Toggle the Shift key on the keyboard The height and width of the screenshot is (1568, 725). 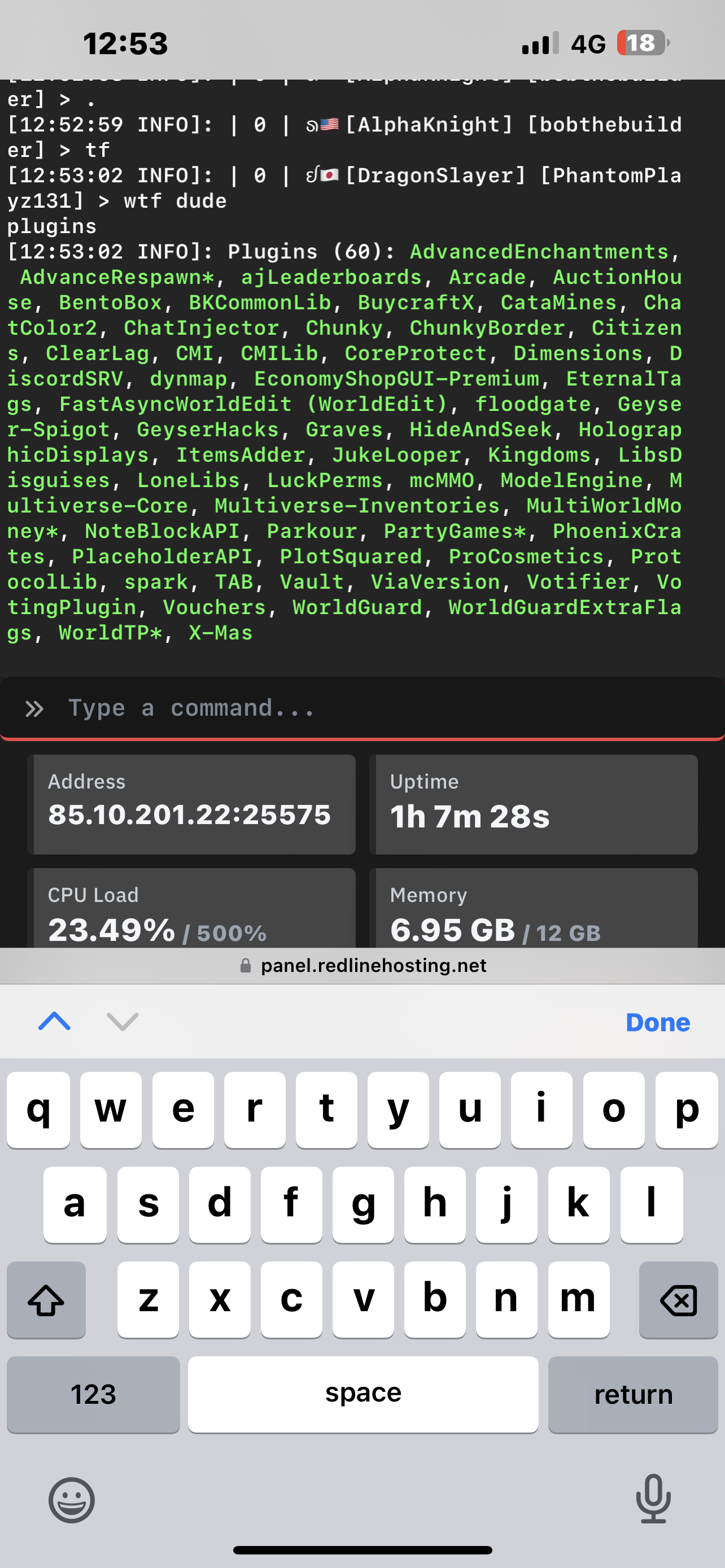(46, 1300)
